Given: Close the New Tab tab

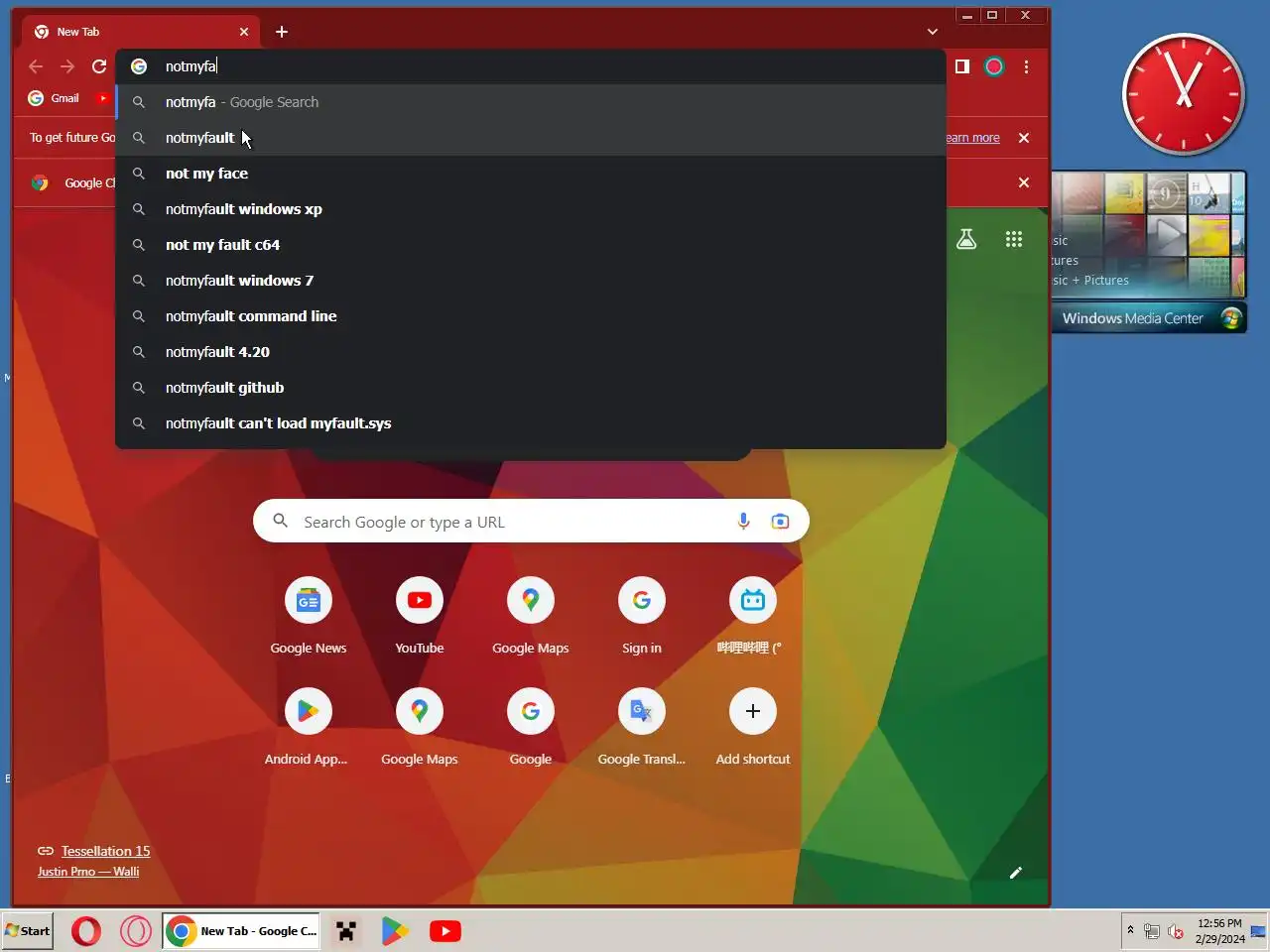Looking at the screenshot, I should pos(244,32).
